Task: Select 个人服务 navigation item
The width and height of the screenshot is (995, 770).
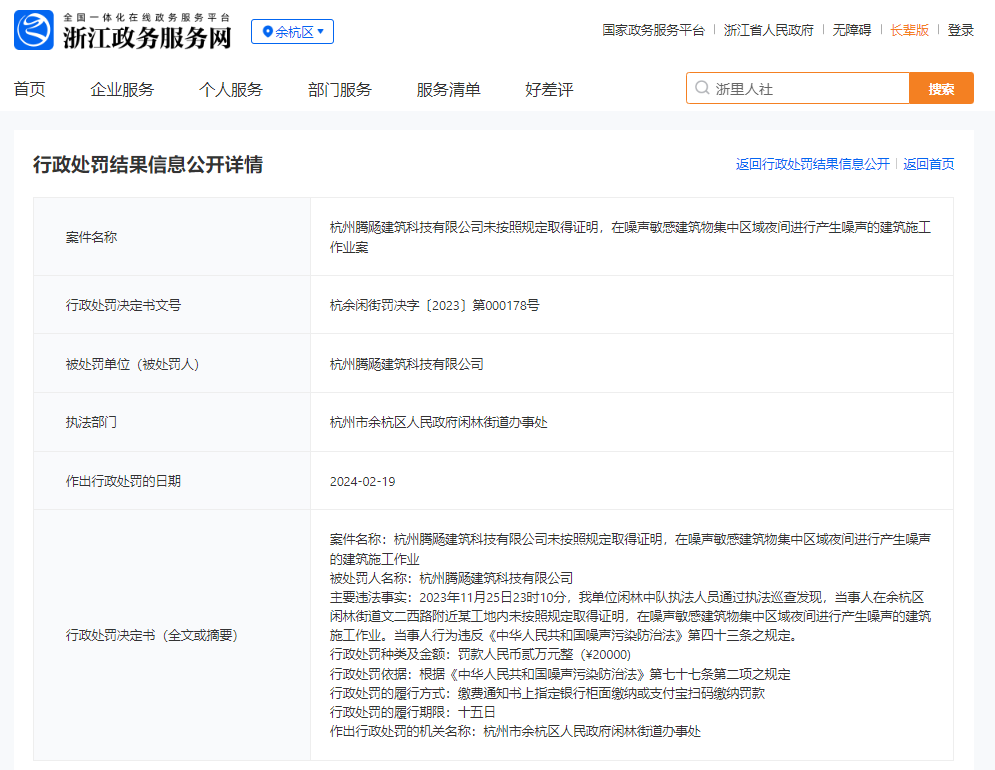Action: (231, 90)
